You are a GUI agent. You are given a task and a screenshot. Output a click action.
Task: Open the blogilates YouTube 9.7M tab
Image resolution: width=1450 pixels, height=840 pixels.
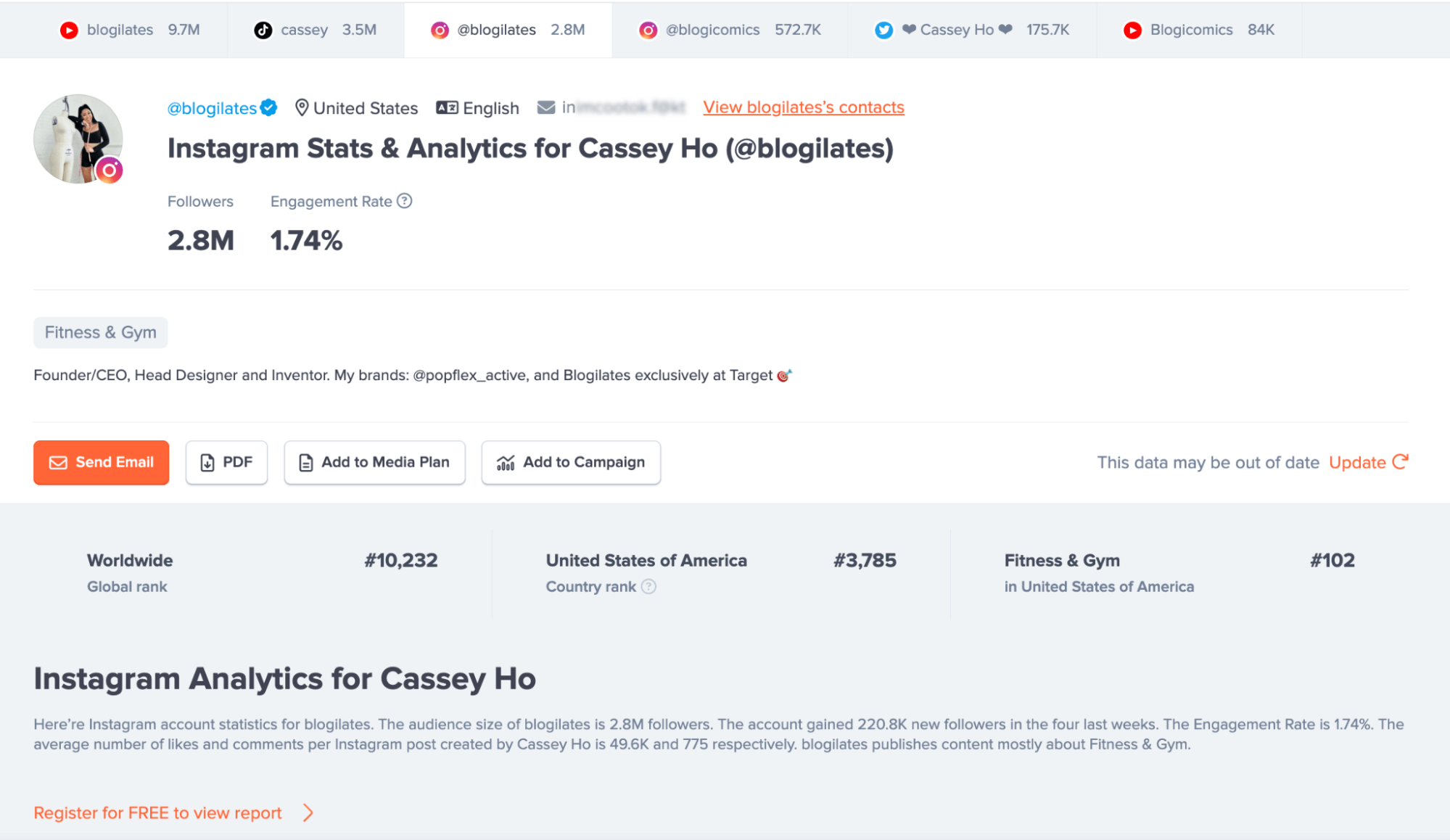point(129,30)
